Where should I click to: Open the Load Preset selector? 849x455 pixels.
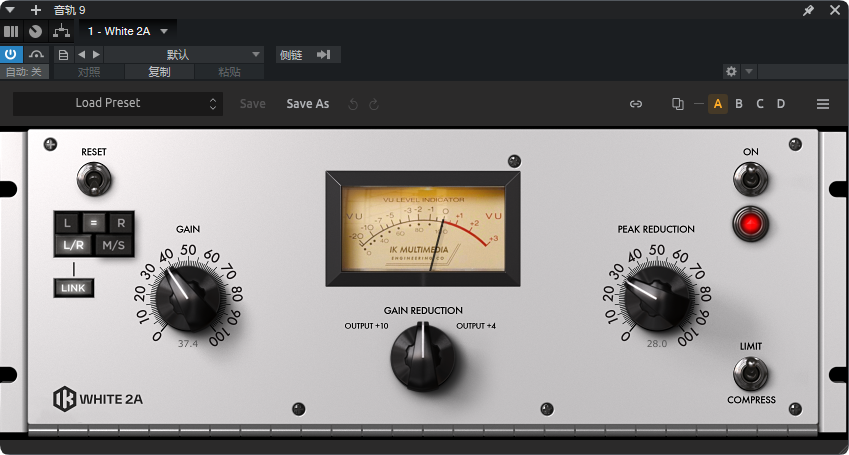(118, 103)
